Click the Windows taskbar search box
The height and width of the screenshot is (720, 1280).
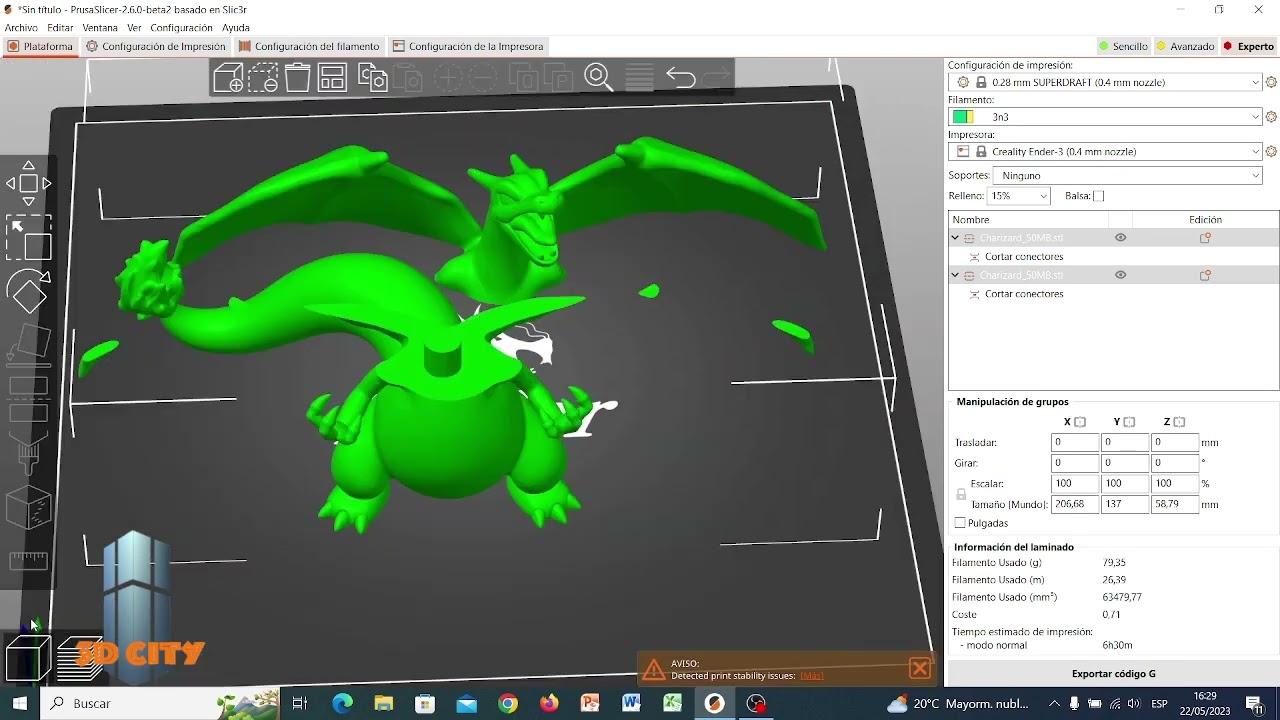[160, 703]
